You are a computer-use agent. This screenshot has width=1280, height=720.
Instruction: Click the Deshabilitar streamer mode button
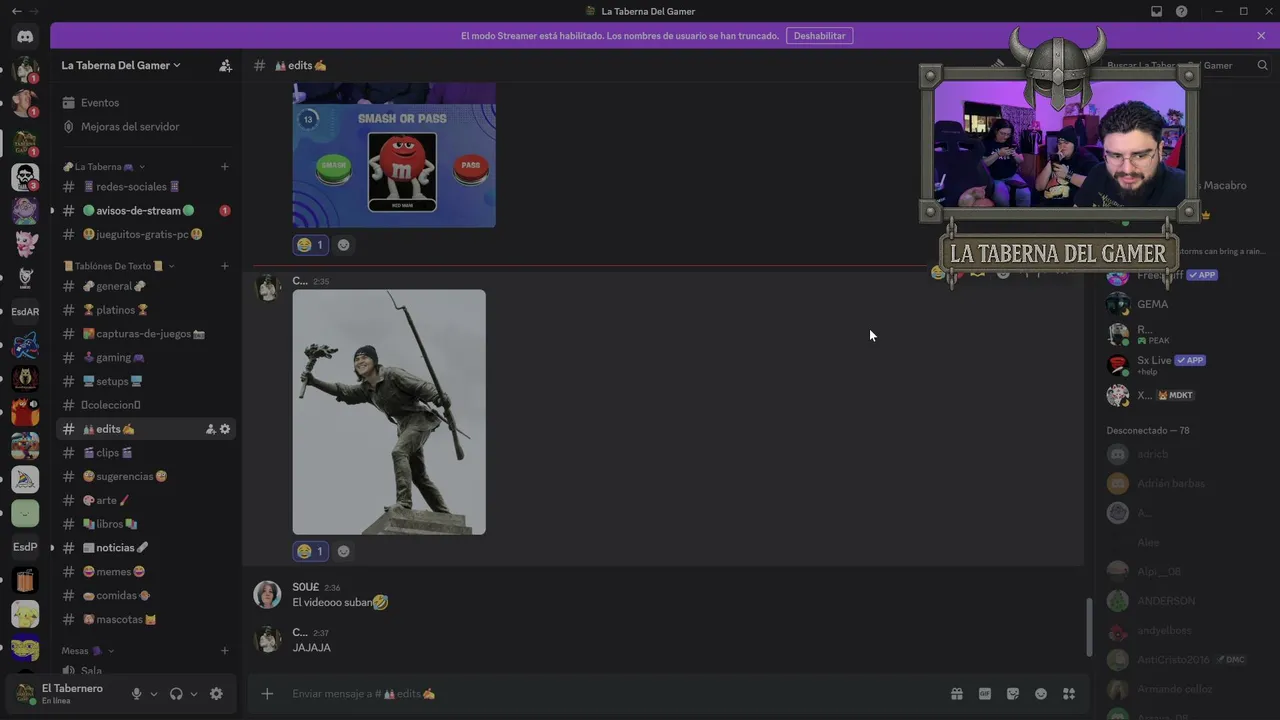click(x=819, y=36)
